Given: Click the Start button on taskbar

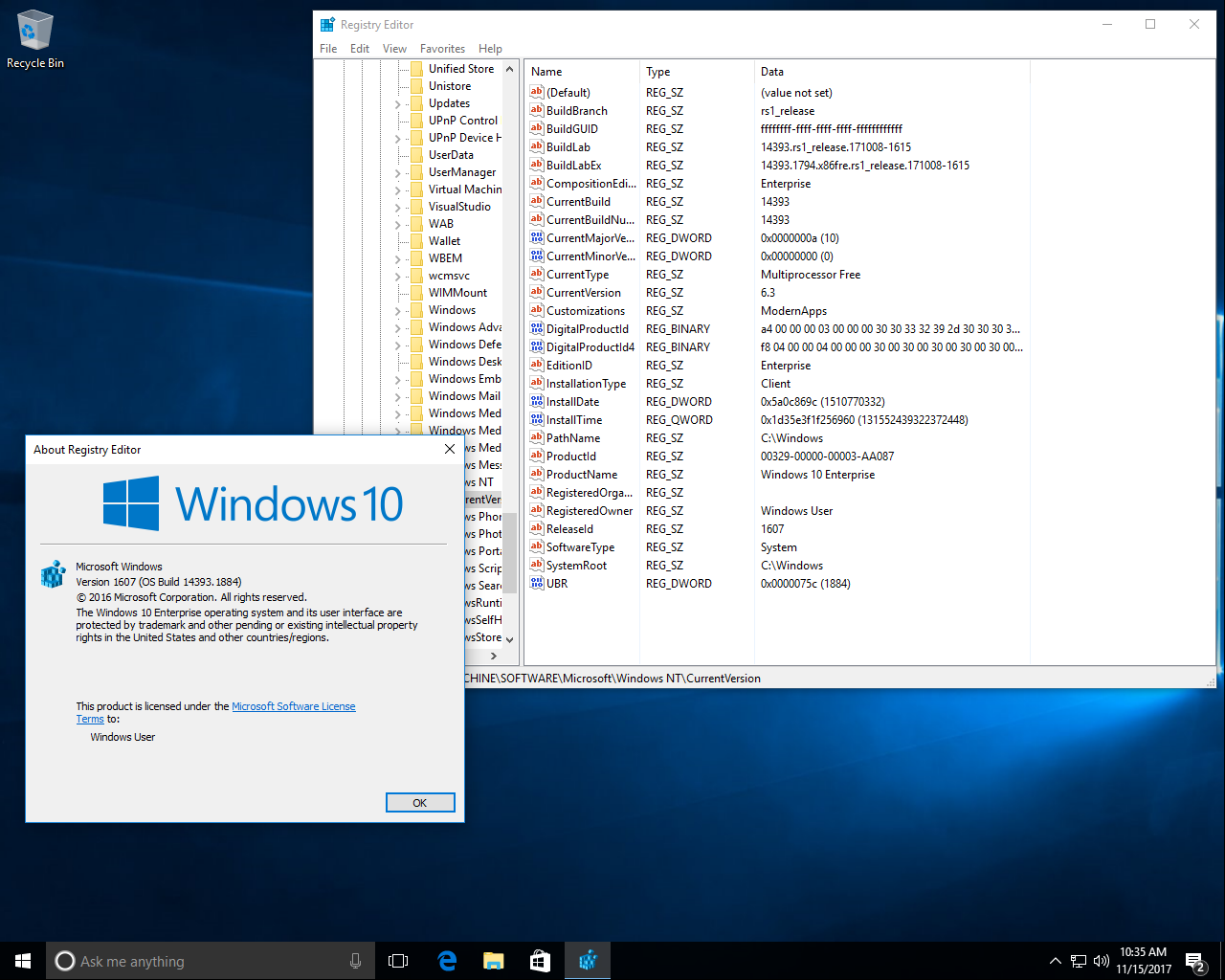Looking at the screenshot, I should [x=23, y=961].
